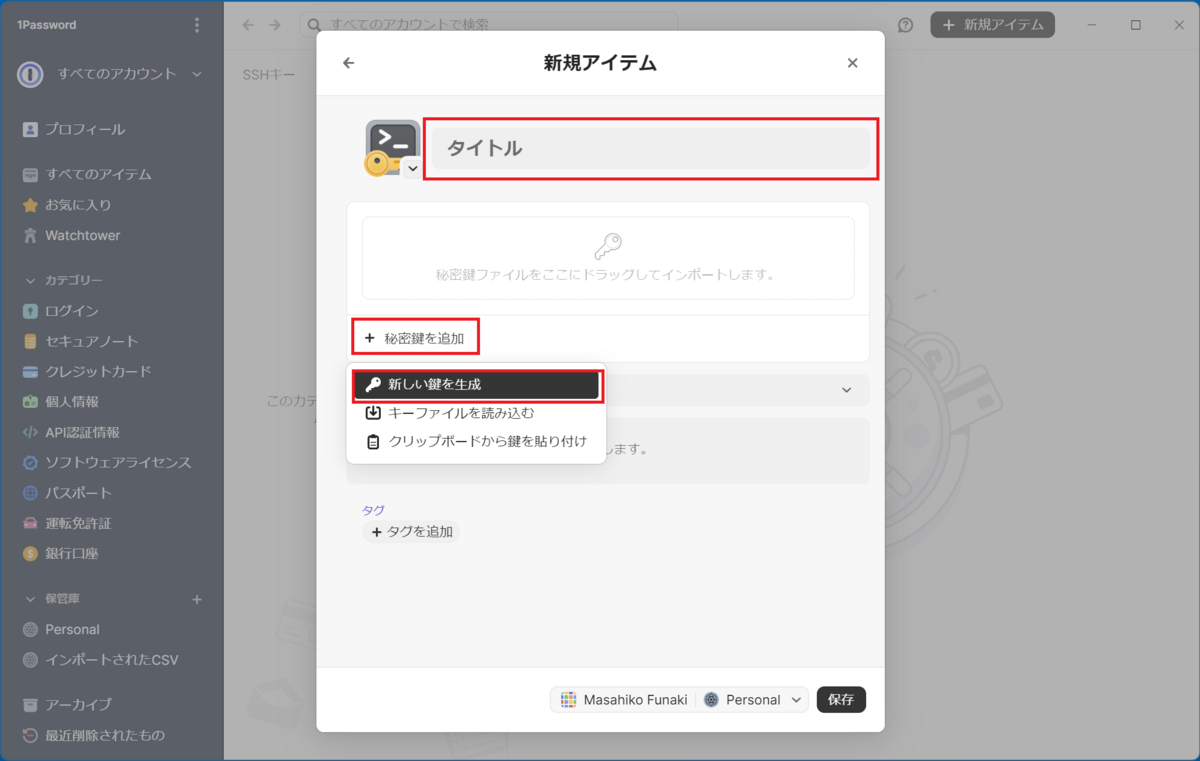Click inside the タイトル input field
1200x761 pixels.
[x=651, y=148]
